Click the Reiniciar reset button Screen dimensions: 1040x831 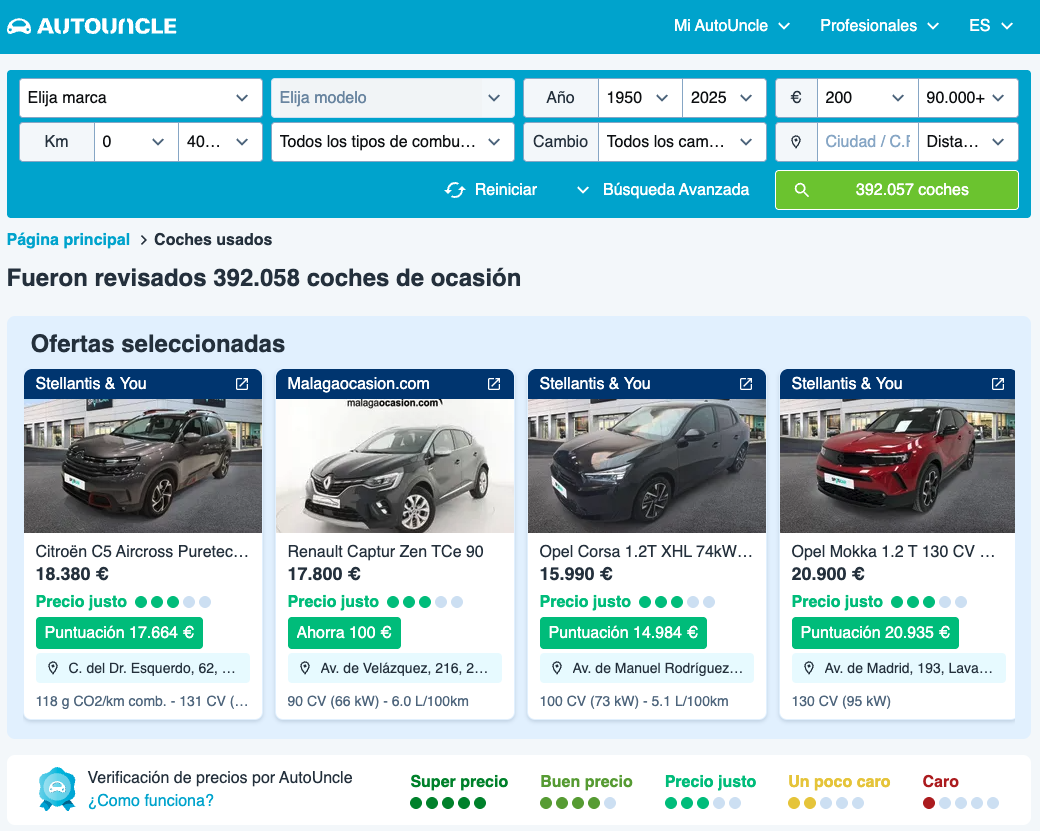tap(491, 190)
